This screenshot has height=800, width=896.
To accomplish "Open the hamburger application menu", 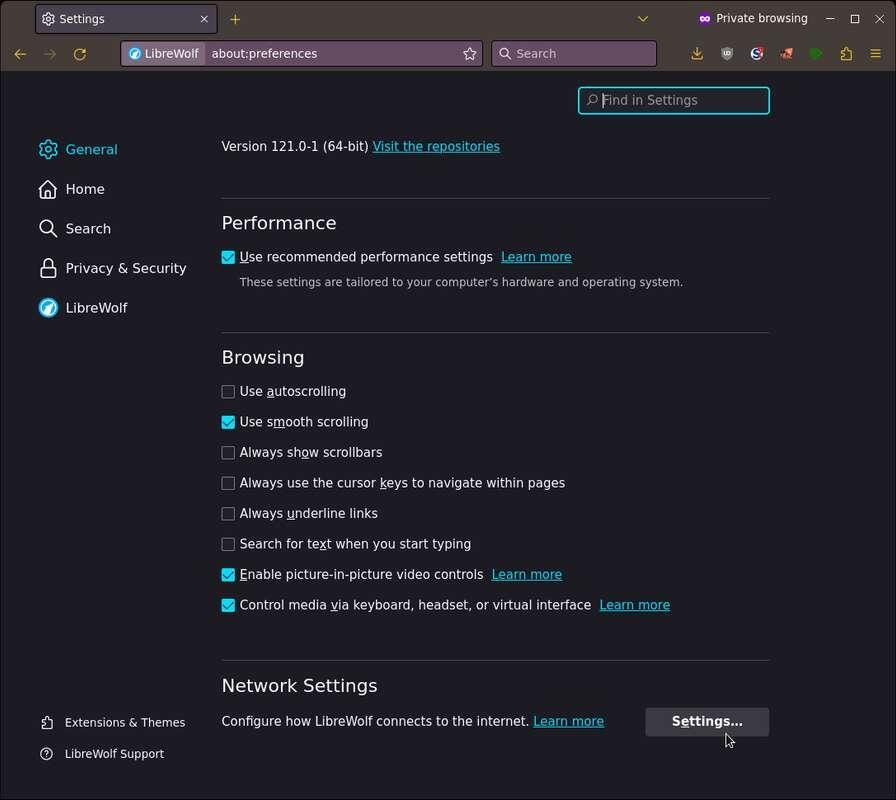I will point(875,54).
